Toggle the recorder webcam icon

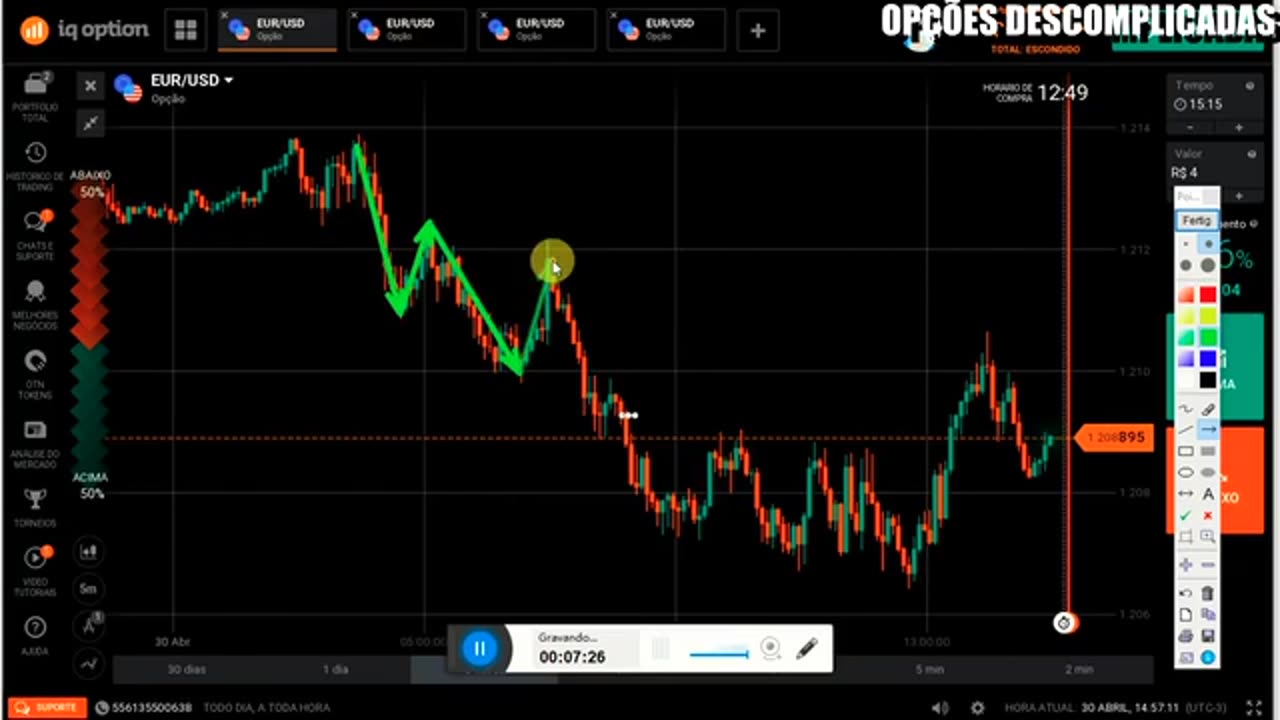(770, 648)
